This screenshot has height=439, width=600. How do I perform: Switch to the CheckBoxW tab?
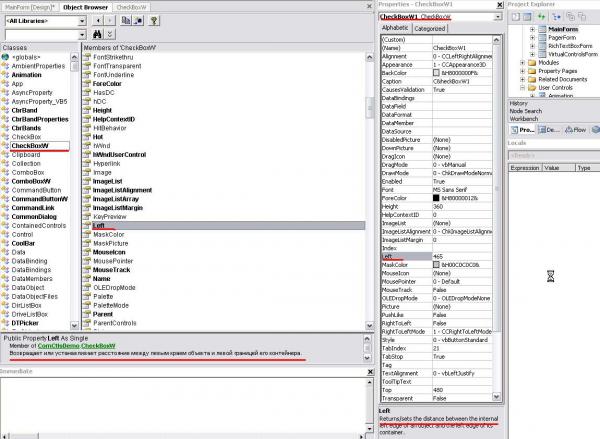click(131, 7)
